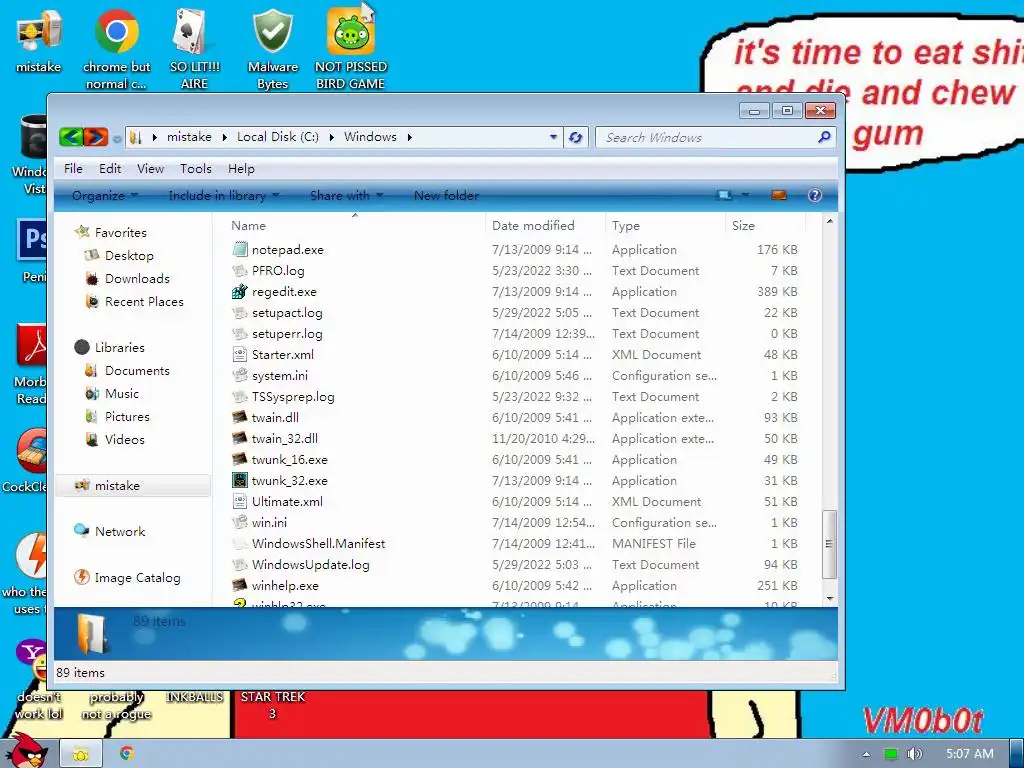Image resolution: width=1024 pixels, height=768 pixels.
Task: Click the Explorer folder taskbar button
Action: (x=81, y=754)
